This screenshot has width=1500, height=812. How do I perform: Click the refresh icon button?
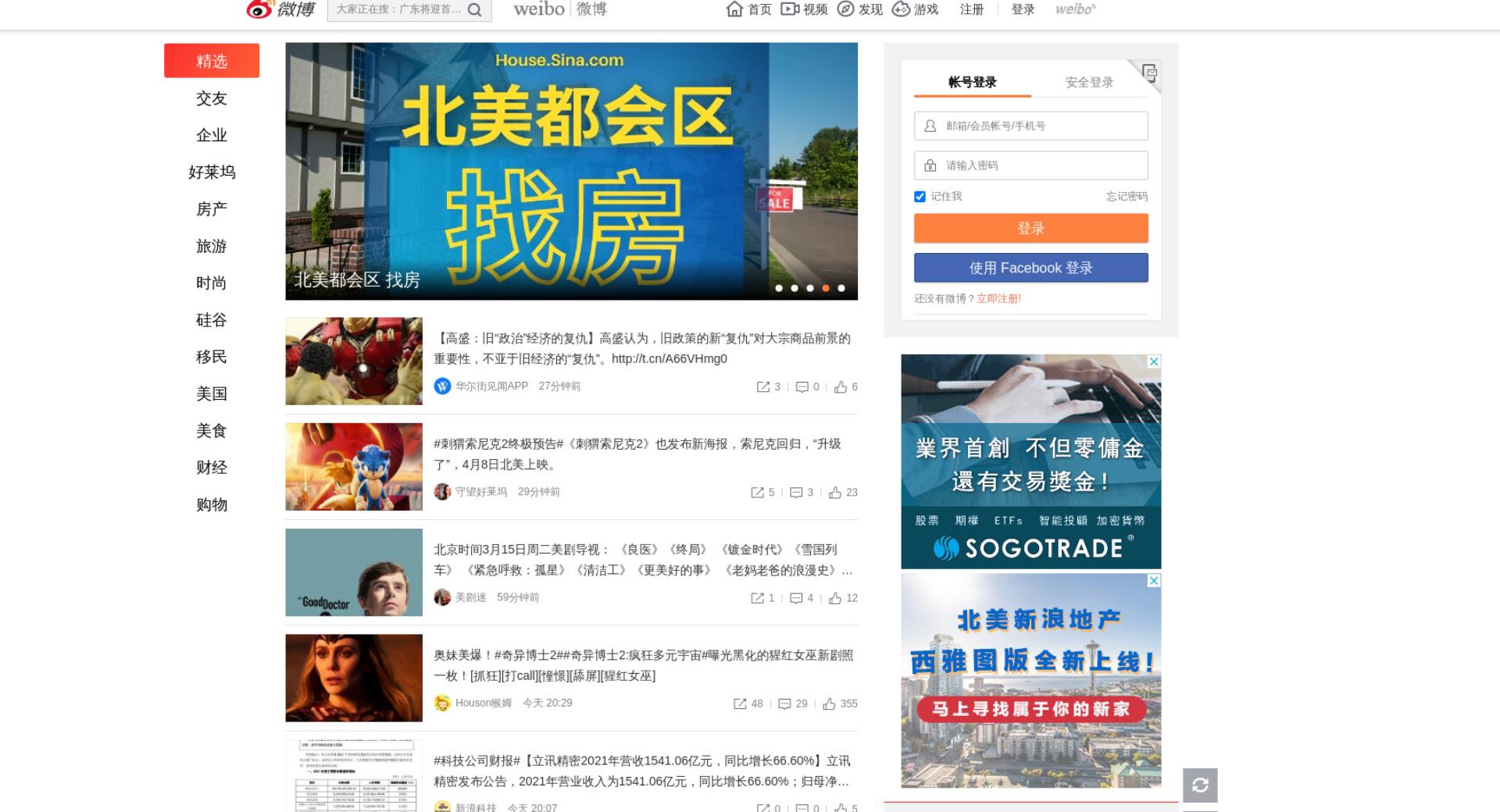pyautogui.click(x=1201, y=785)
